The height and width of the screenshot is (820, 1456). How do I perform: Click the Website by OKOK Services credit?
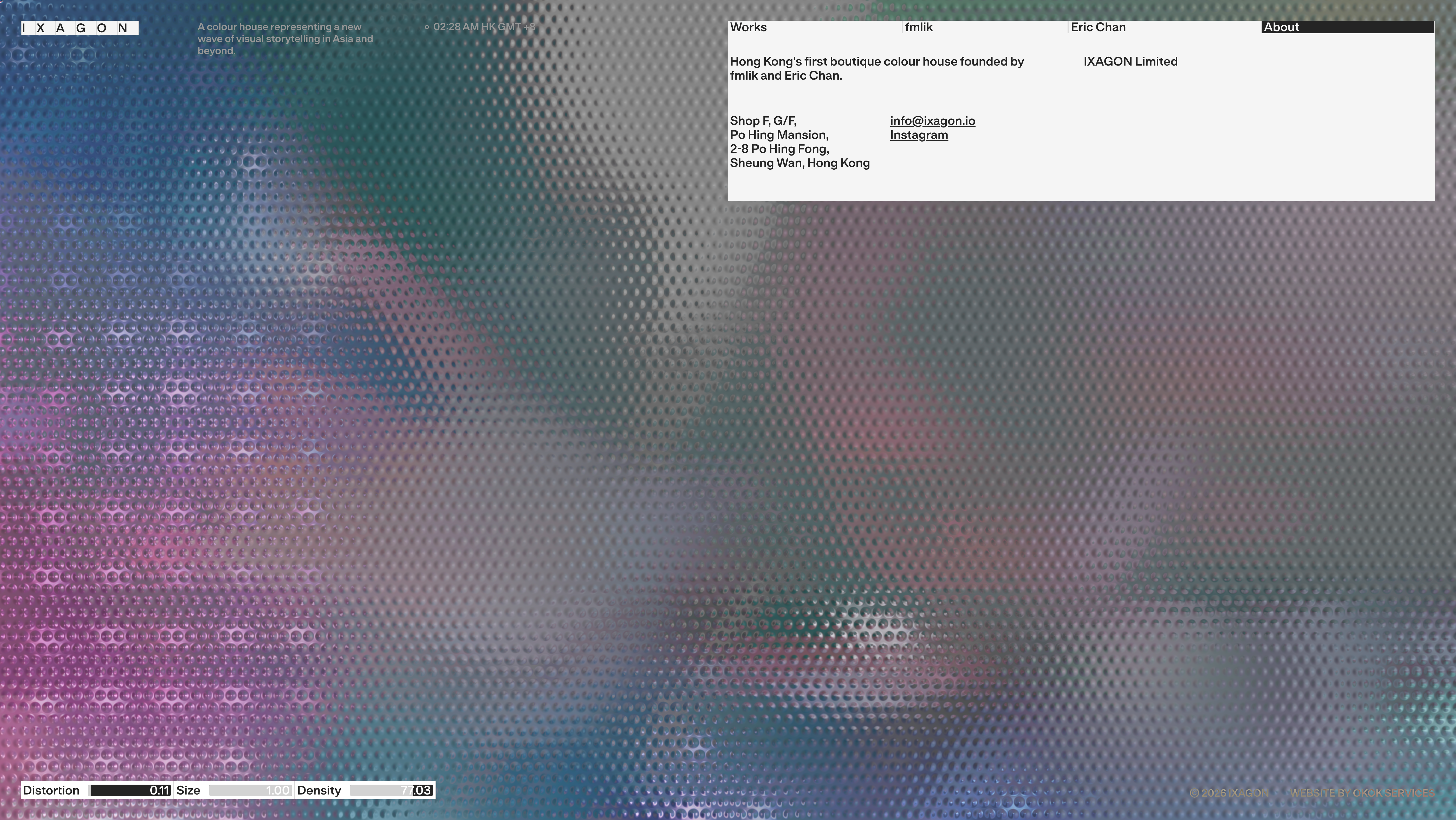coord(1362,793)
